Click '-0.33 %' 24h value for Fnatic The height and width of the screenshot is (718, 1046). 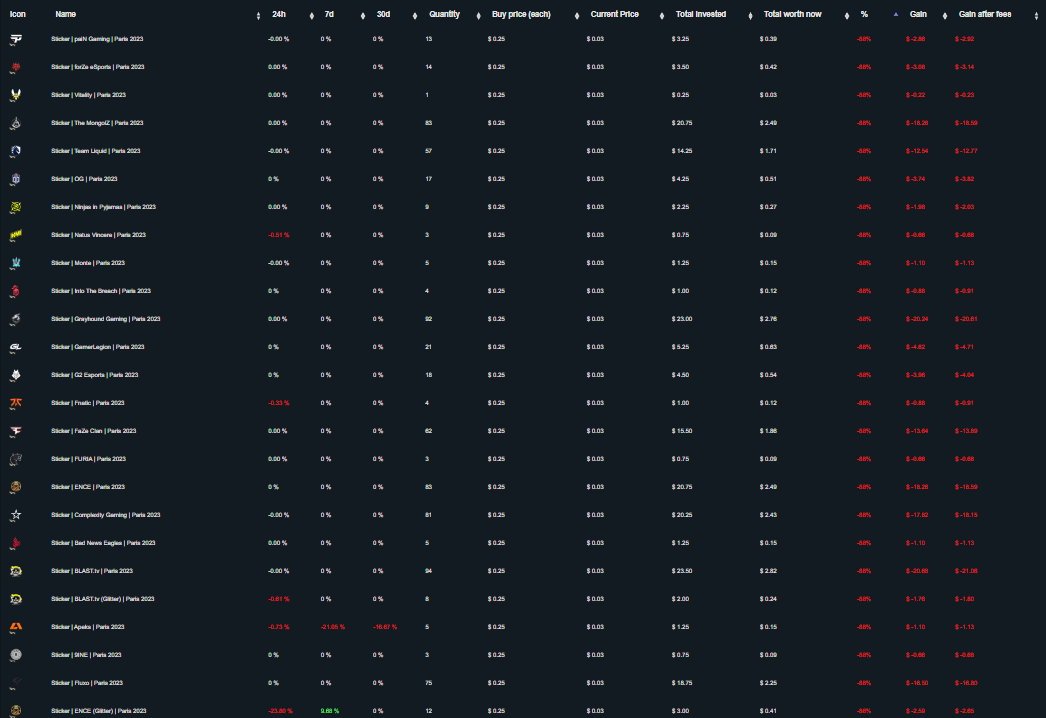(x=278, y=404)
